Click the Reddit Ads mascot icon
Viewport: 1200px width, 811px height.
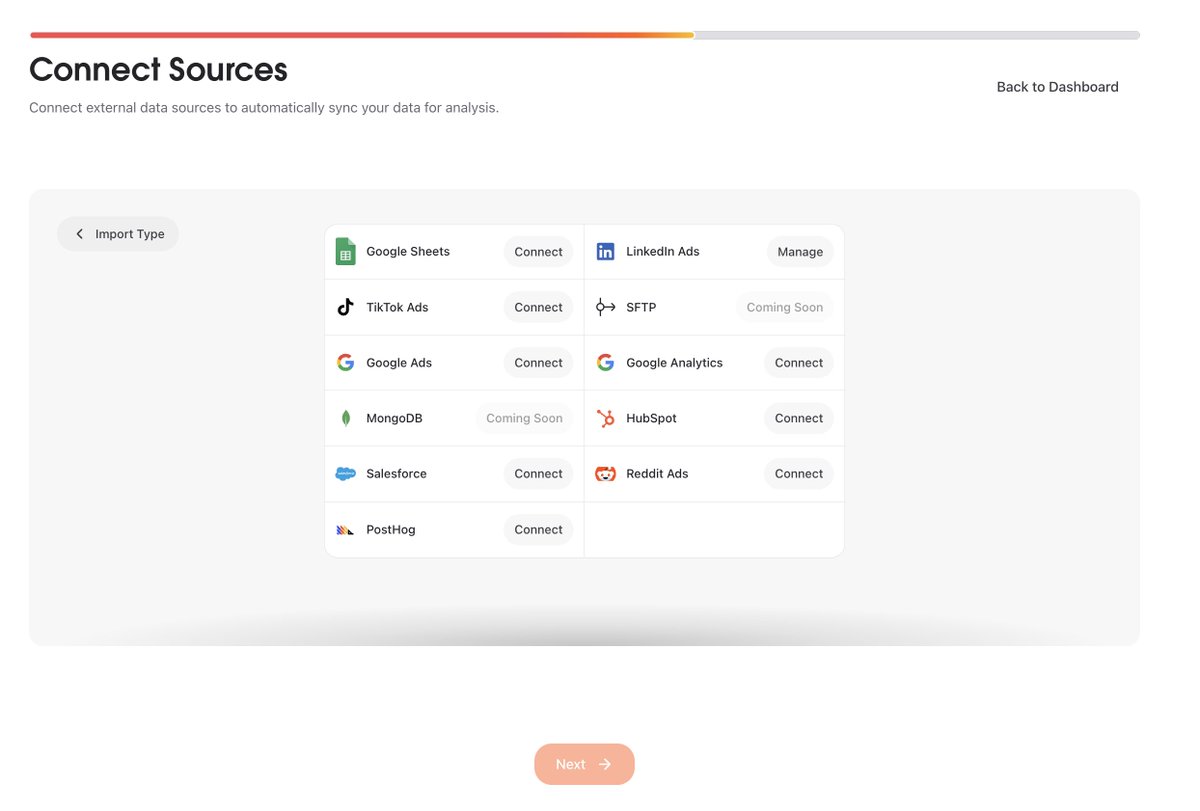coord(605,474)
